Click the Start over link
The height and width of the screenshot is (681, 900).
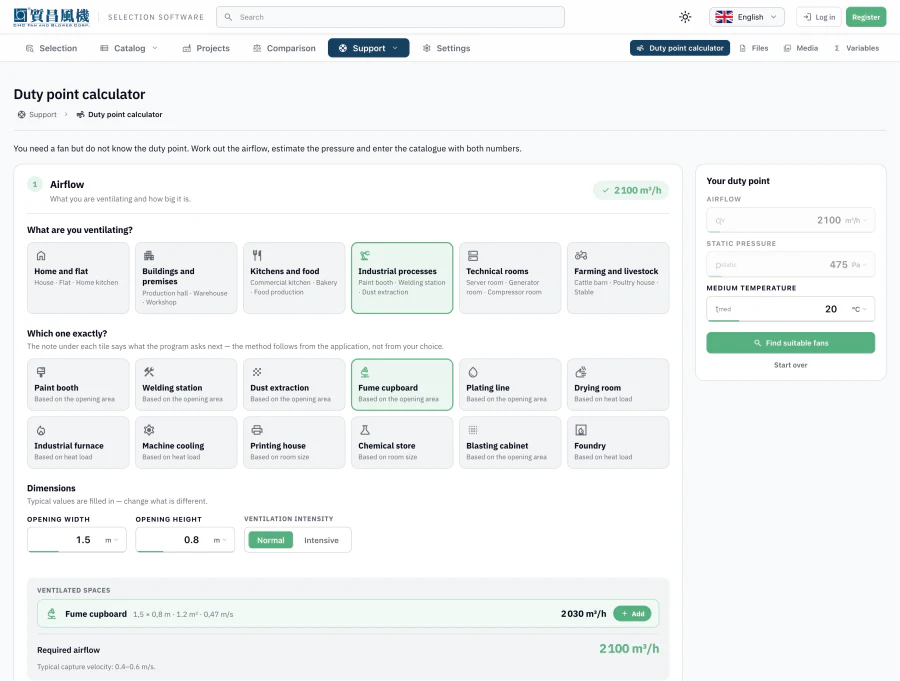pos(790,365)
